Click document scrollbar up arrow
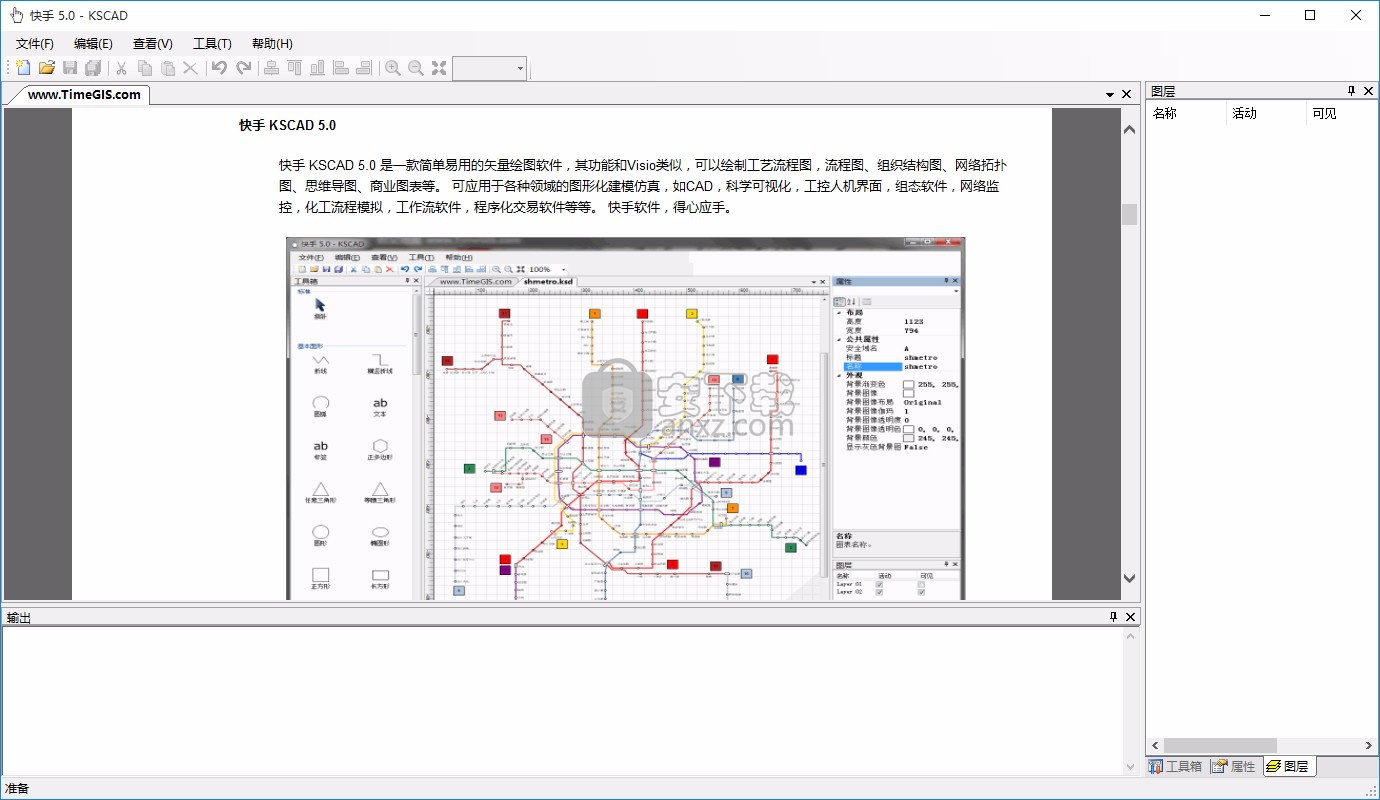The image size is (1380, 800). coord(1129,130)
